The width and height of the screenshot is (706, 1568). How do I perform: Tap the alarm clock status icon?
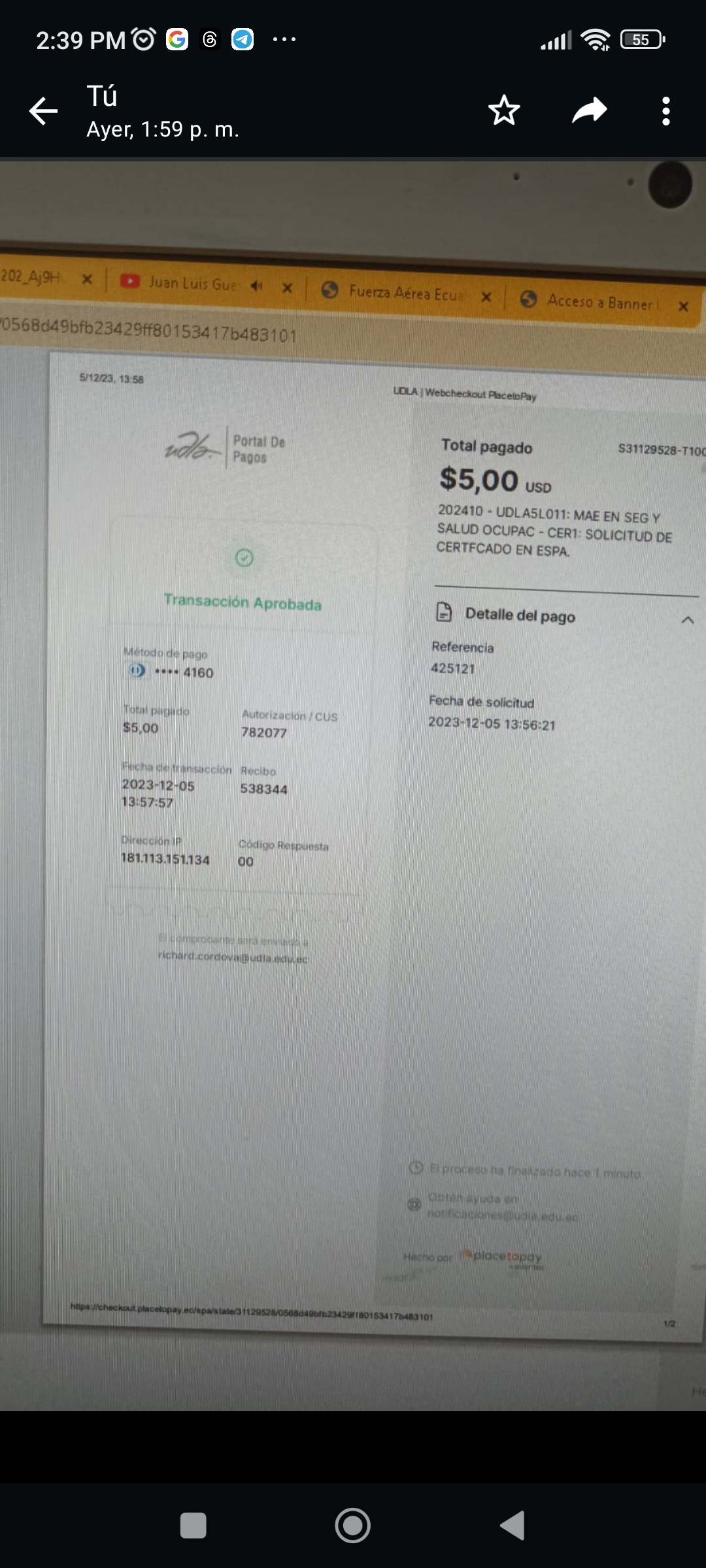pyautogui.click(x=144, y=39)
